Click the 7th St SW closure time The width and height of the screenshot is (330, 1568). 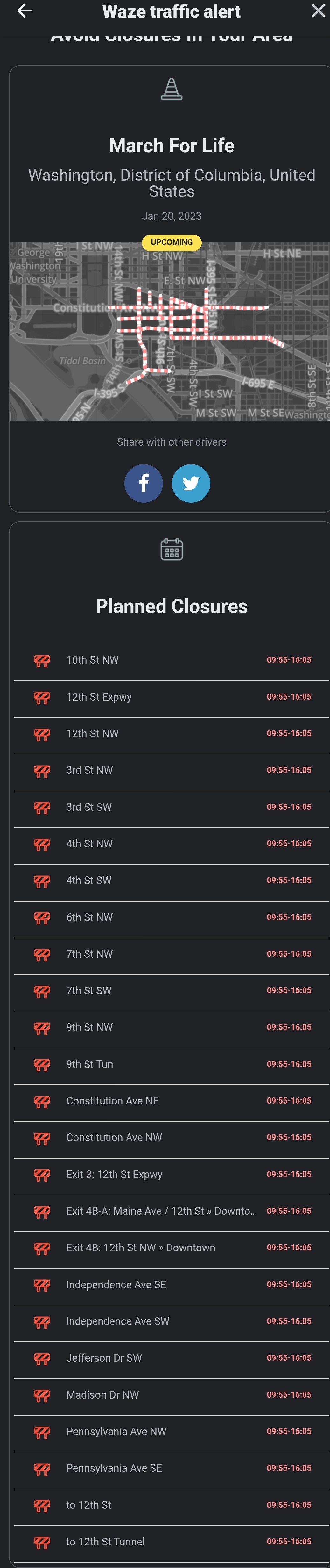tap(289, 990)
